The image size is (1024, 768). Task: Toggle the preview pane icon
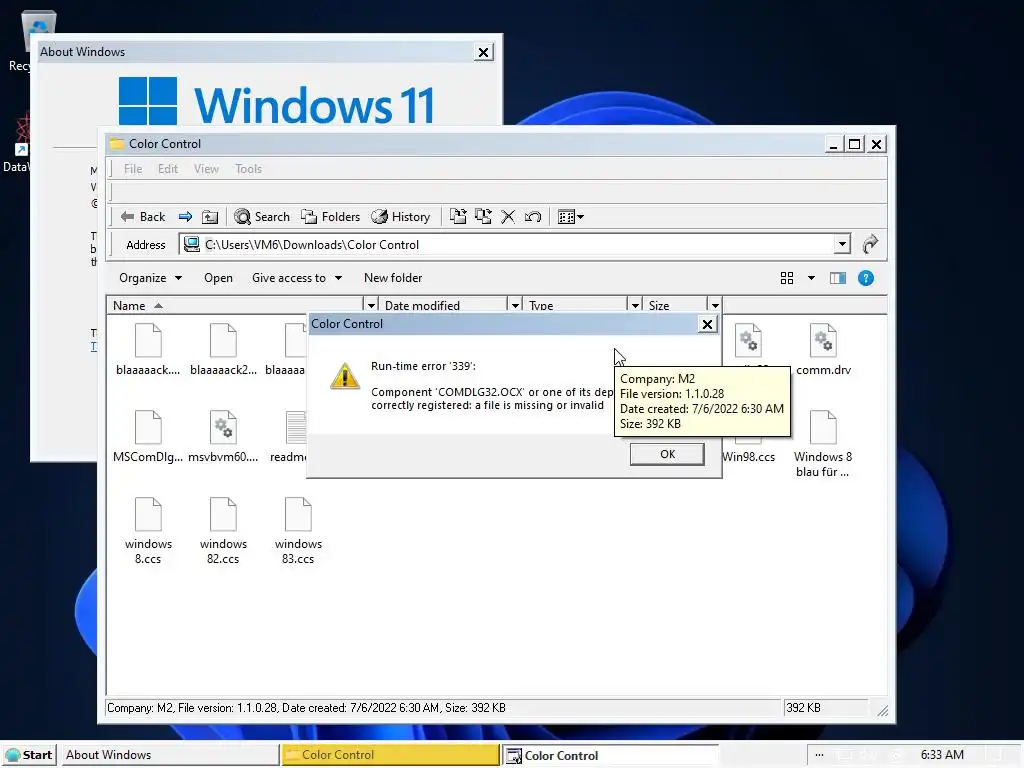click(838, 278)
